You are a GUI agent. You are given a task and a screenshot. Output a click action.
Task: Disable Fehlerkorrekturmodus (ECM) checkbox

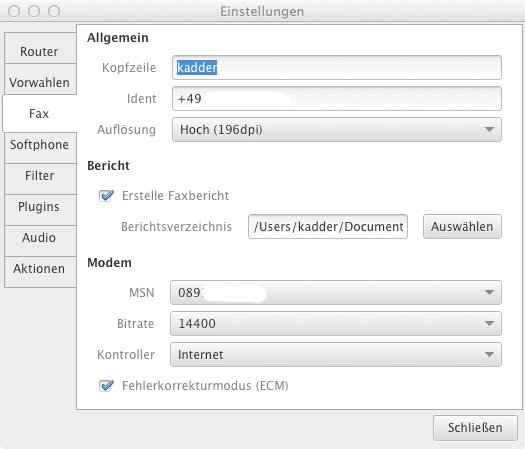click(x=106, y=386)
